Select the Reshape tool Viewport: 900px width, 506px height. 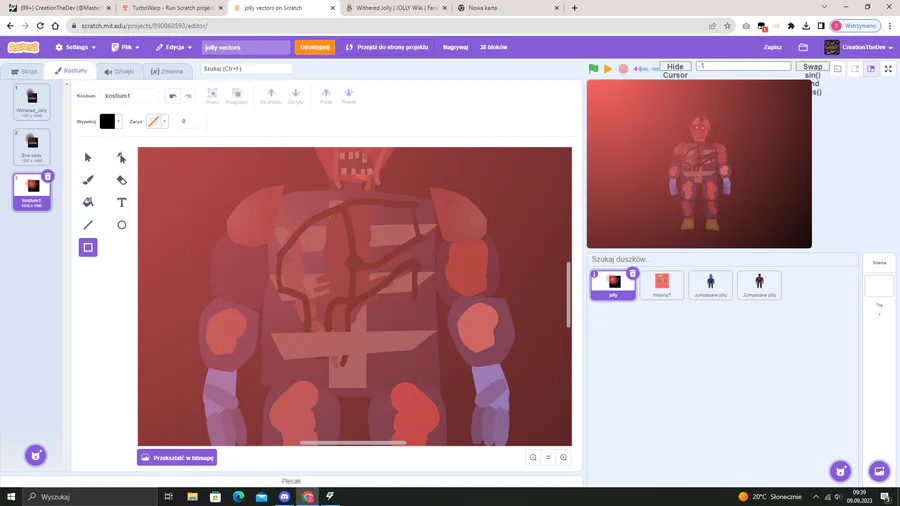pyautogui.click(x=122, y=157)
